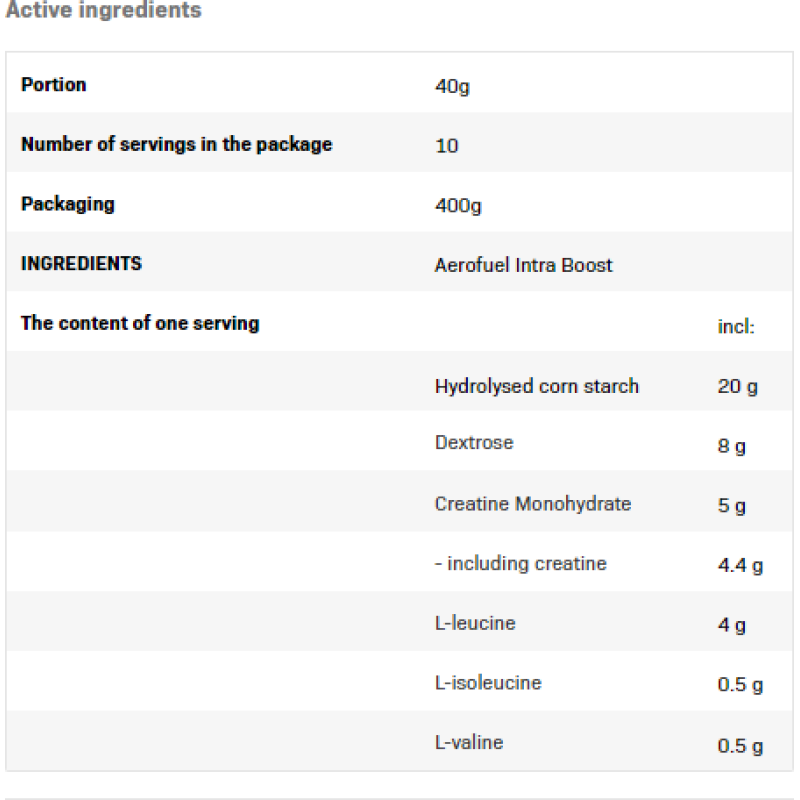Select the Hydrolysed corn starch entry
Viewport: 800px width, 800px height.
click(x=536, y=386)
